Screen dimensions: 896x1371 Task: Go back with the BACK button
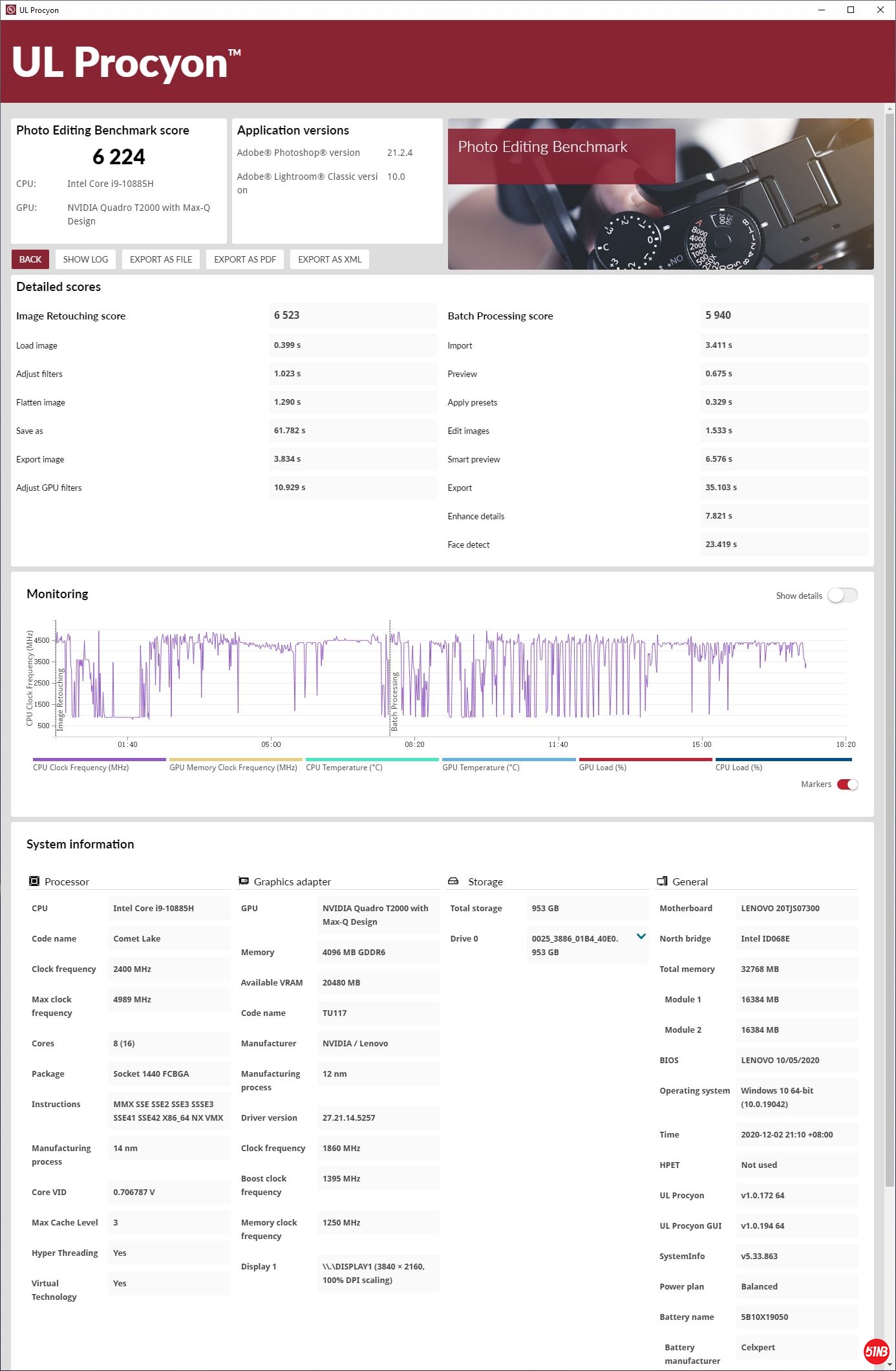coord(30,259)
